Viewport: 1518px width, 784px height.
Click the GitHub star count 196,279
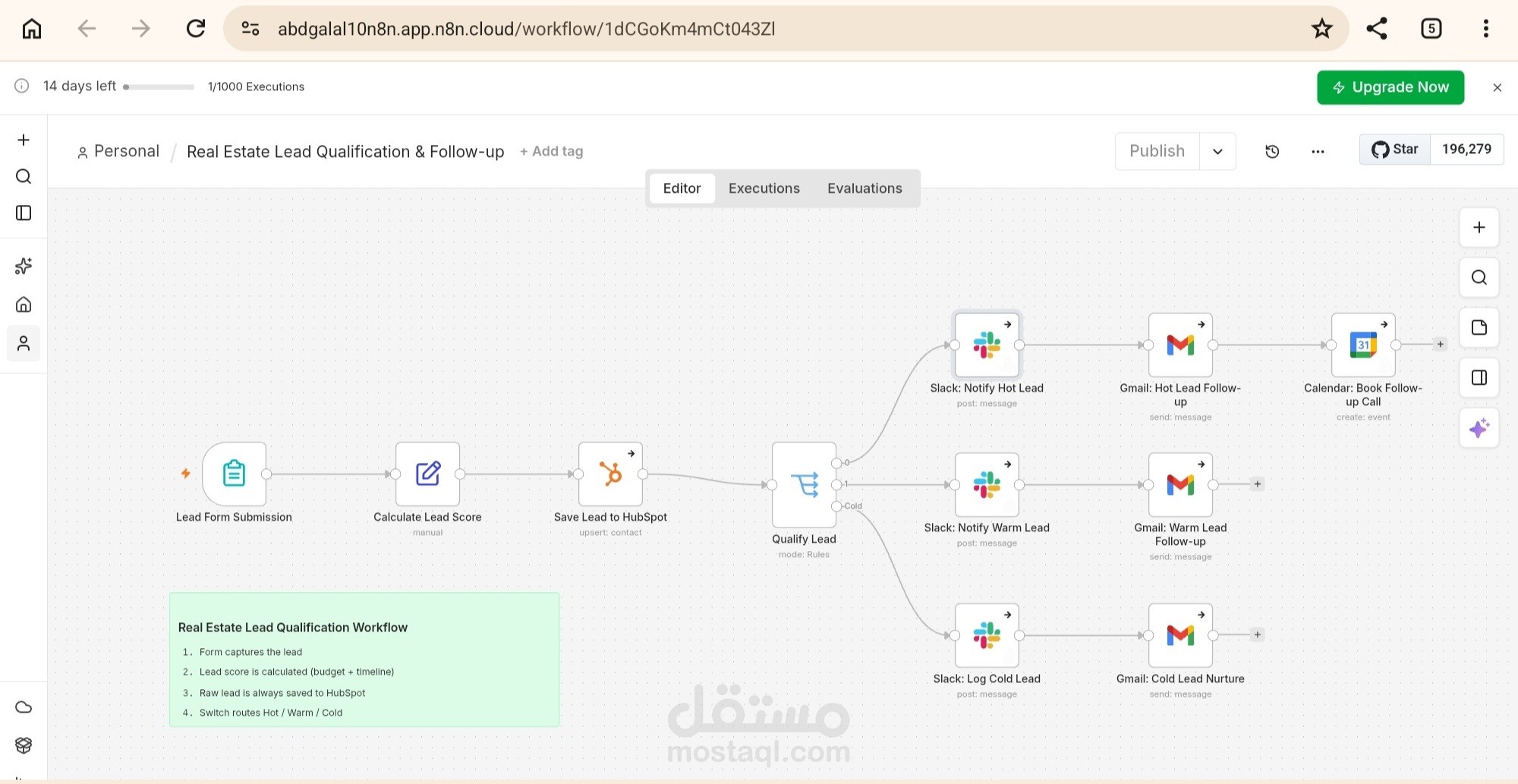click(1466, 150)
